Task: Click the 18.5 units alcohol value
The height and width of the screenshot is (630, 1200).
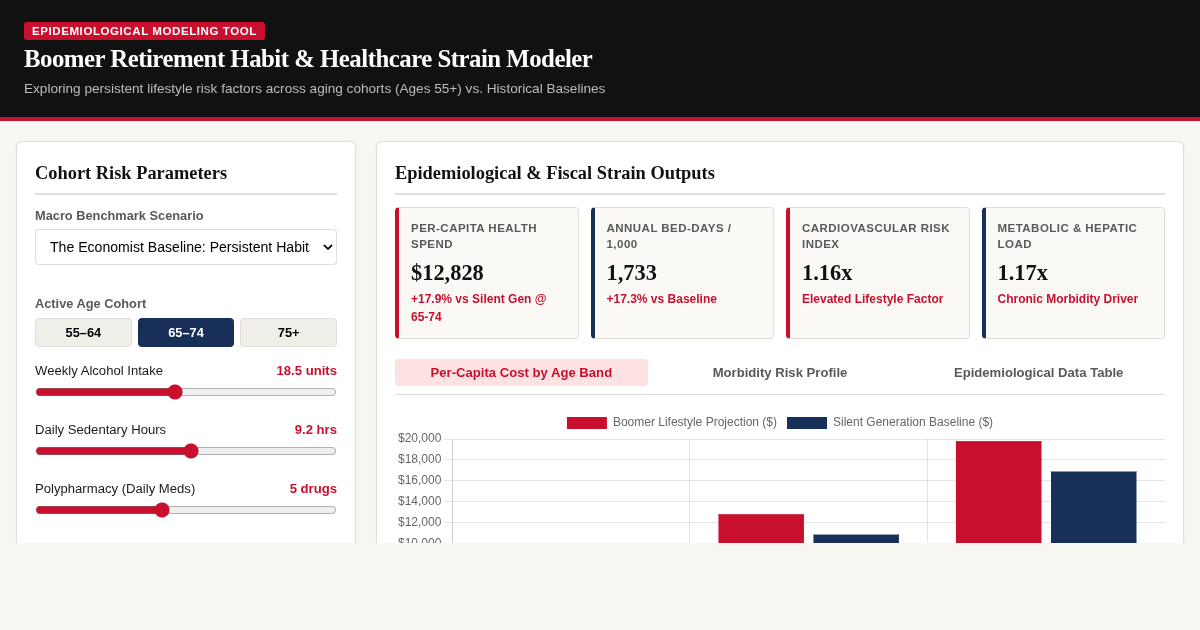Action: 307,370
